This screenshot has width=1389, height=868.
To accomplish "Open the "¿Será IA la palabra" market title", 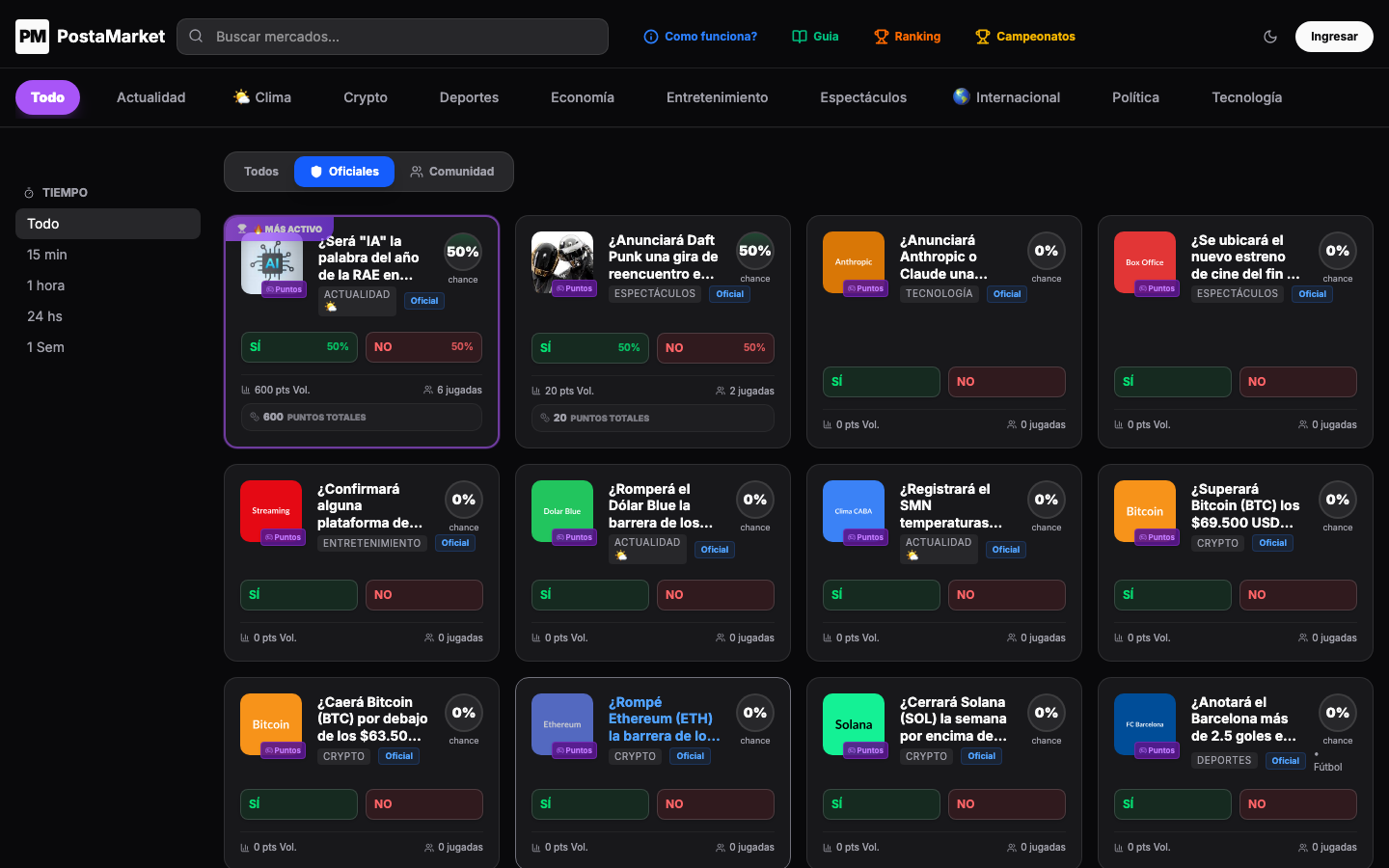I will click(369, 258).
